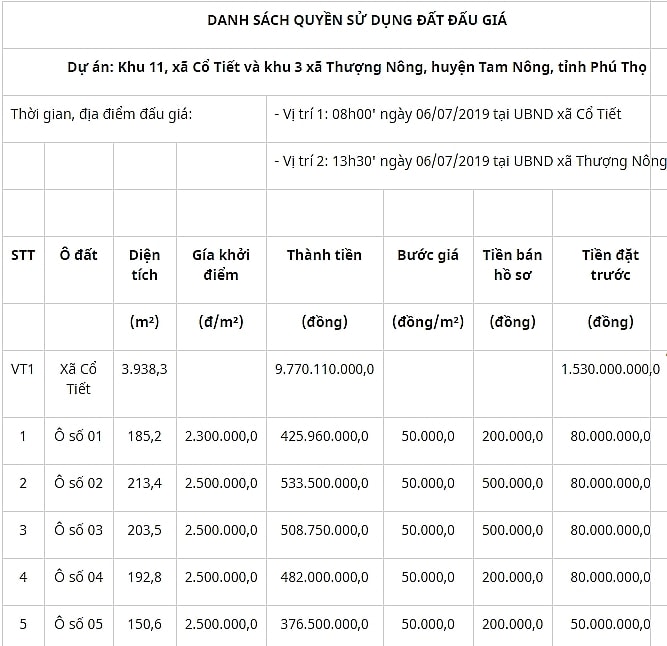
Task: Click the step price in Ô số 01 row
Action: [428, 436]
